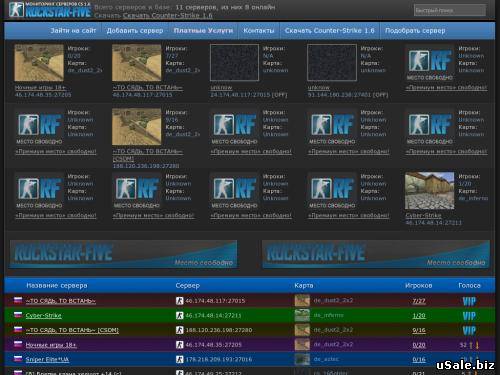The height and width of the screenshot is (375, 500).
Task: Click the de_inferno map thumbnail of Cyber-Strike
Action: click(x=429, y=190)
